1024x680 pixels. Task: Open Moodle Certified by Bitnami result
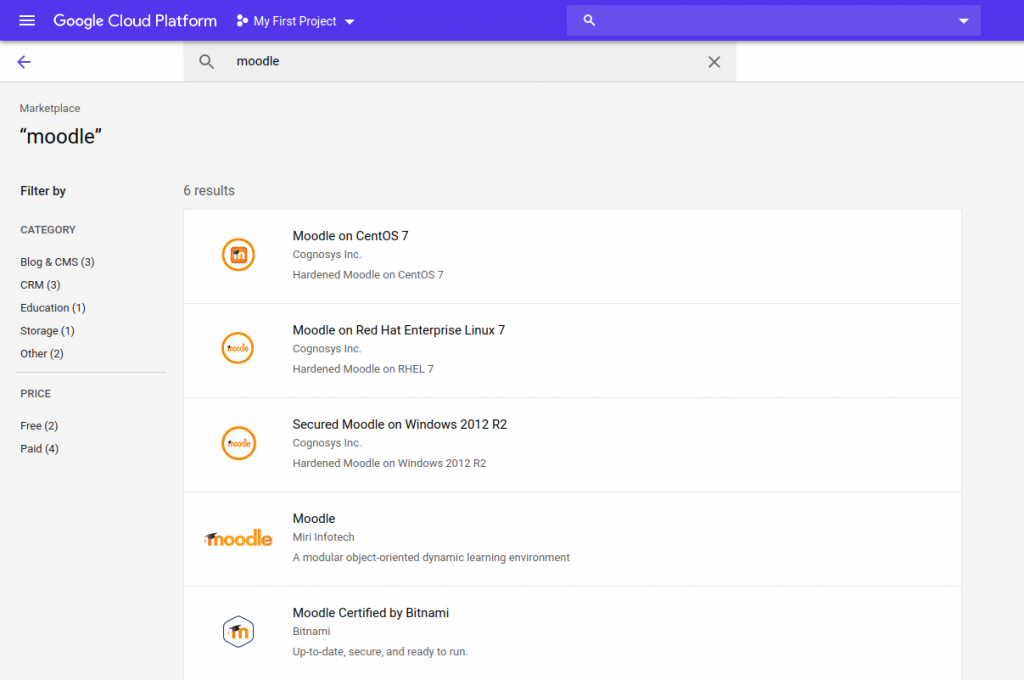(572, 632)
